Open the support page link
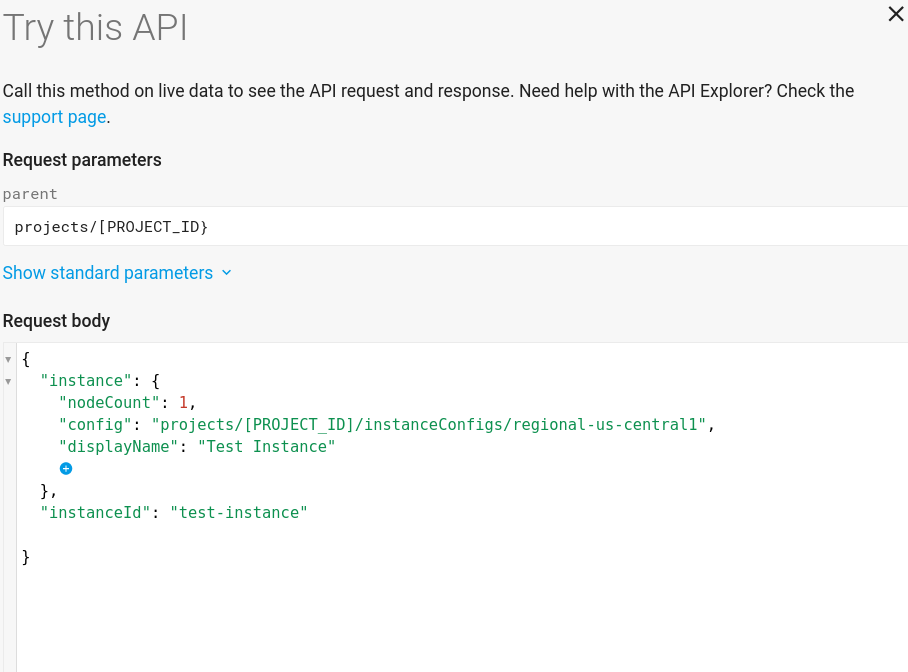 coord(54,117)
